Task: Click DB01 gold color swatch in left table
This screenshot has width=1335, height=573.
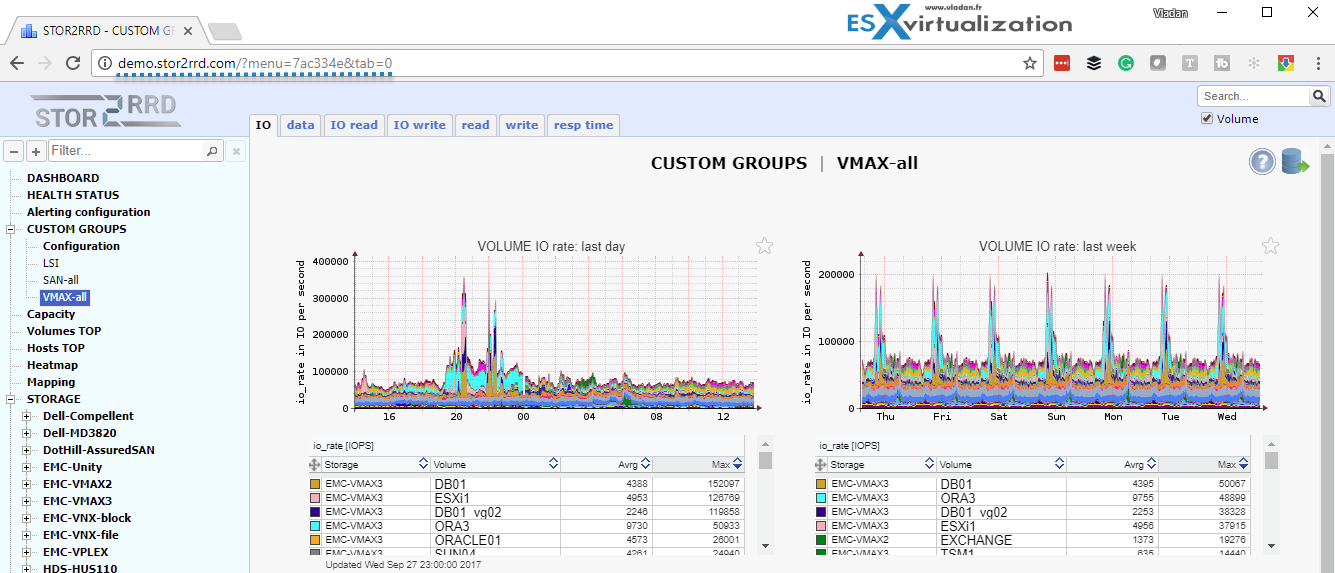Action: tap(316, 484)
